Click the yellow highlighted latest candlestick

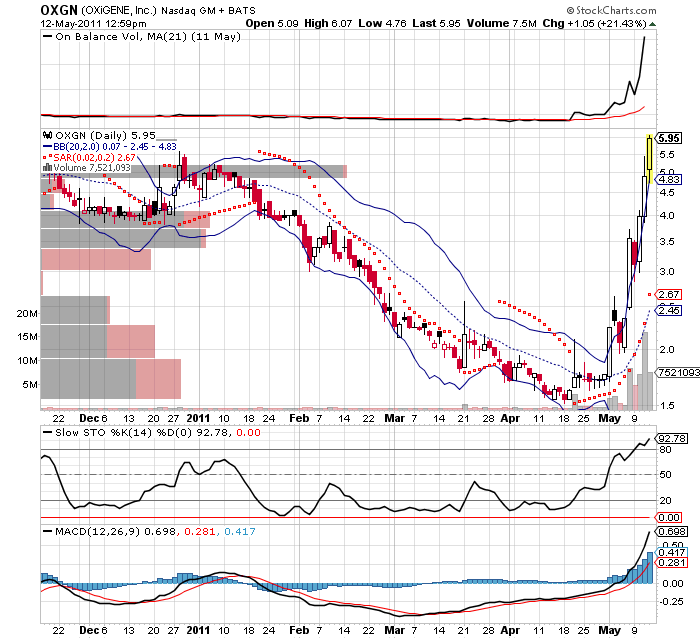pyautogui.click(x=650, y=159)
